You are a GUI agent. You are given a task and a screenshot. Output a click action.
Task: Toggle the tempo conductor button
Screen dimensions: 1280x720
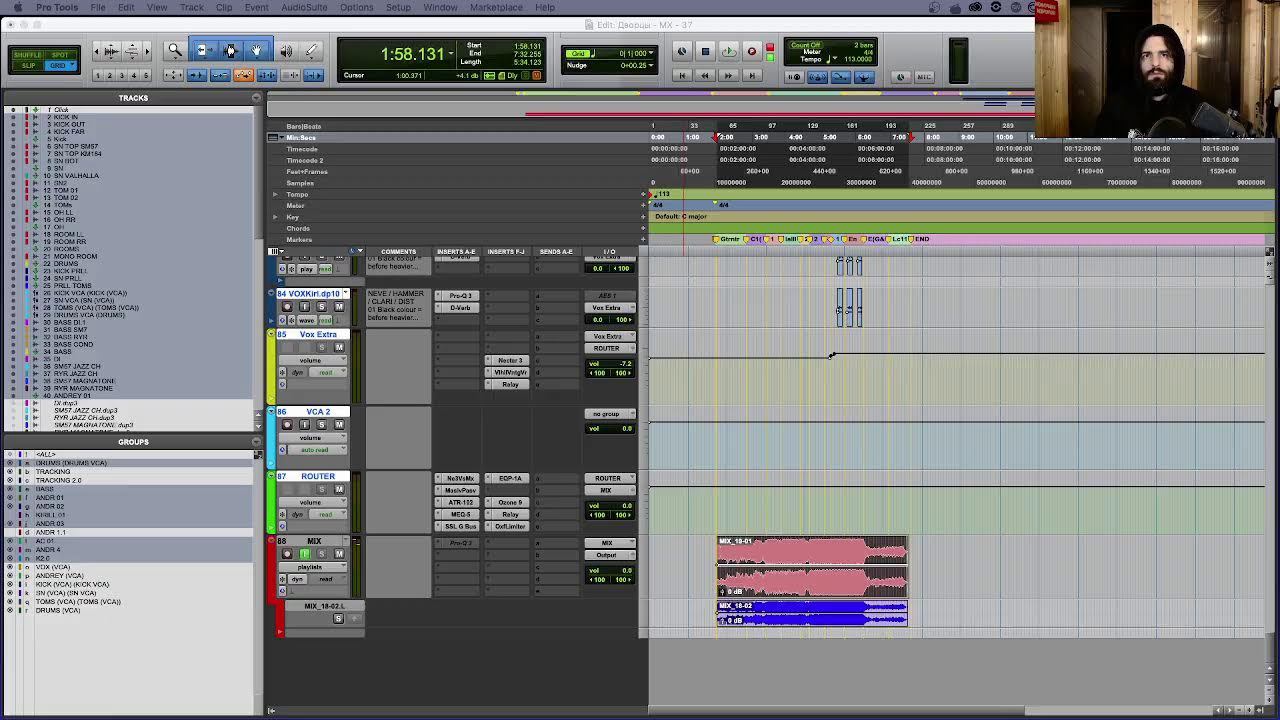click(x=863, y=77)
